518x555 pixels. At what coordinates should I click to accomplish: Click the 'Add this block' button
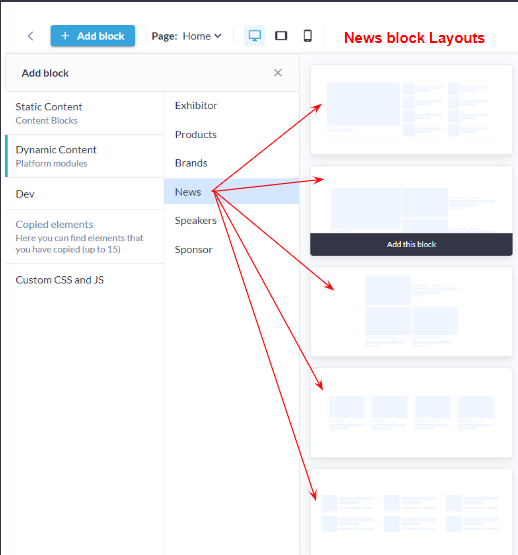411,244
